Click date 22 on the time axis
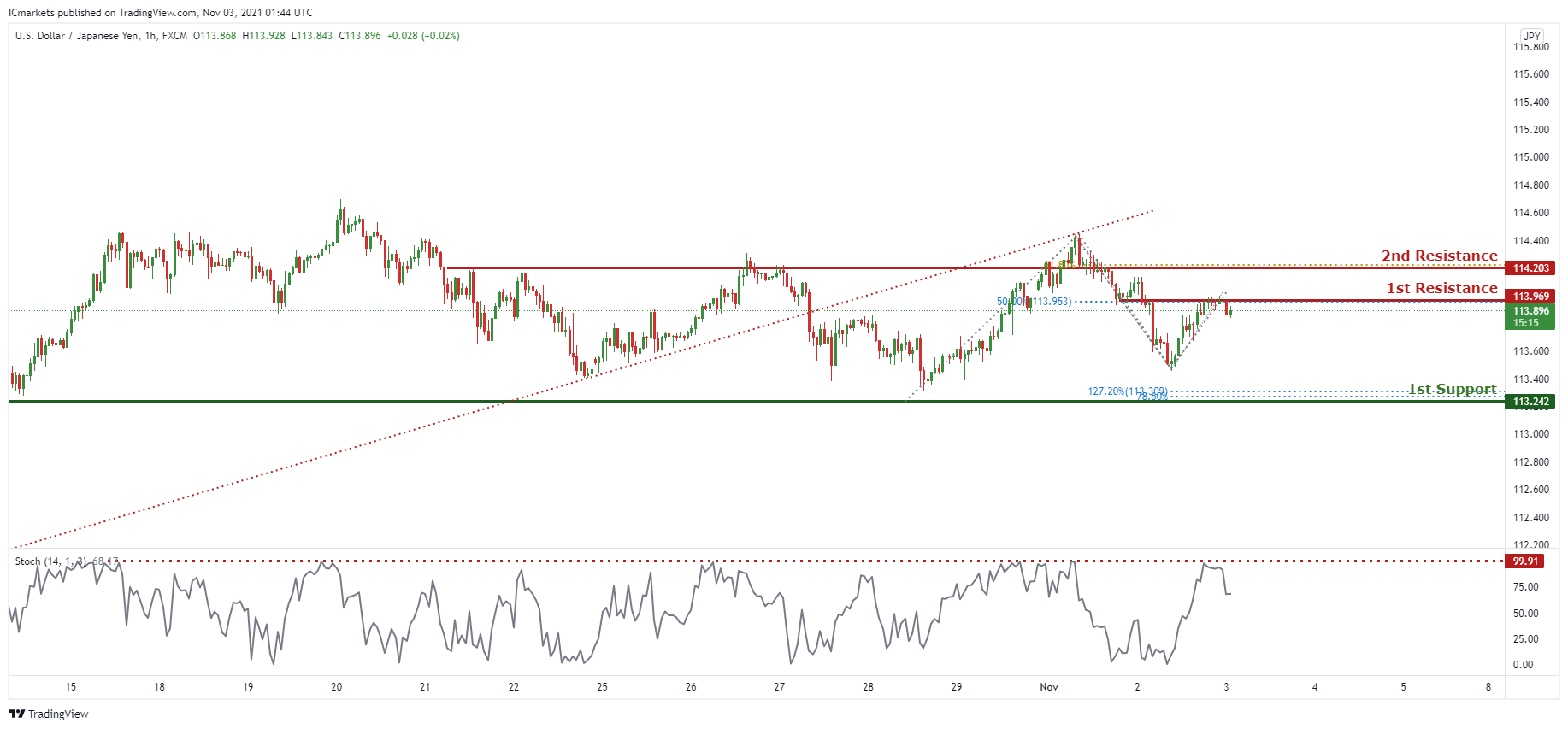Viewport: 1568px width, 729px height. 514,687
